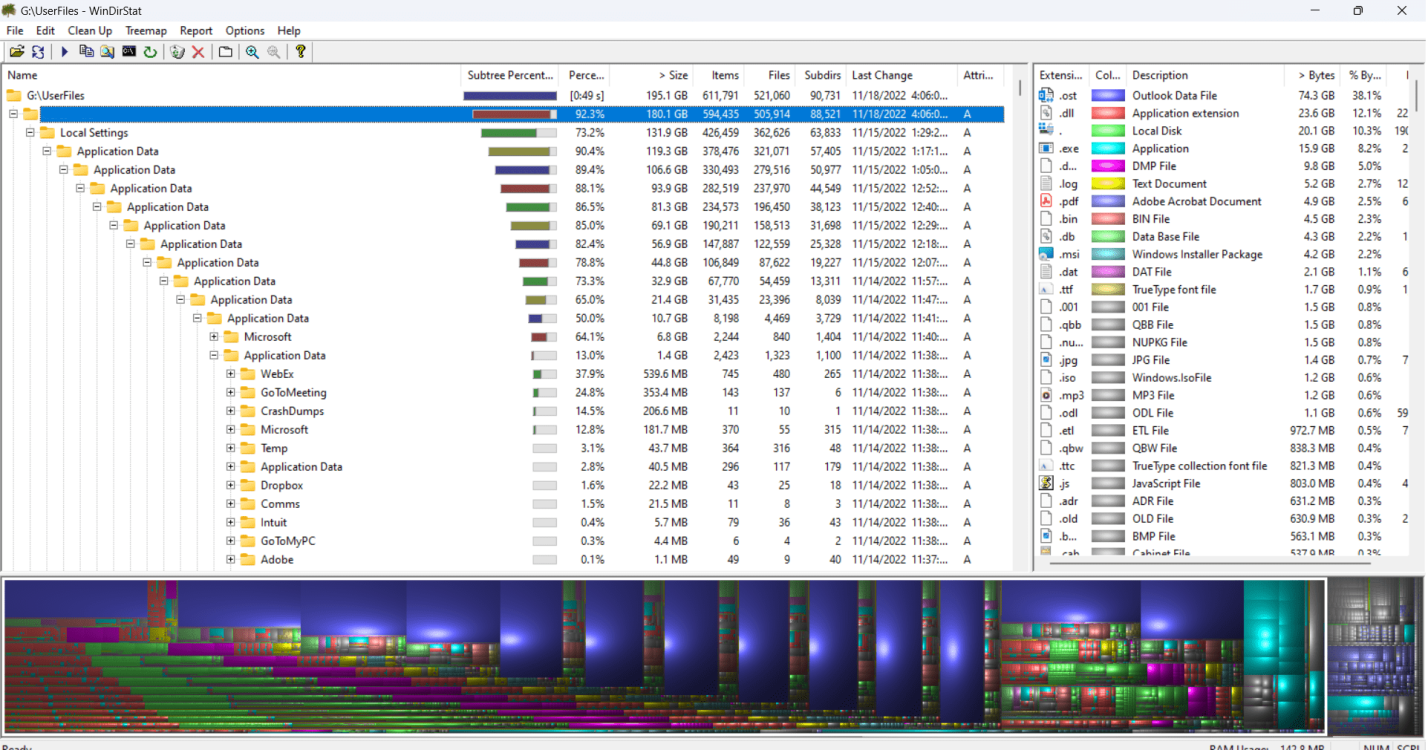Click the .mp3 file type icon
The height and width of the screenshot is (750, 1428).
[x=1046, y=395]
